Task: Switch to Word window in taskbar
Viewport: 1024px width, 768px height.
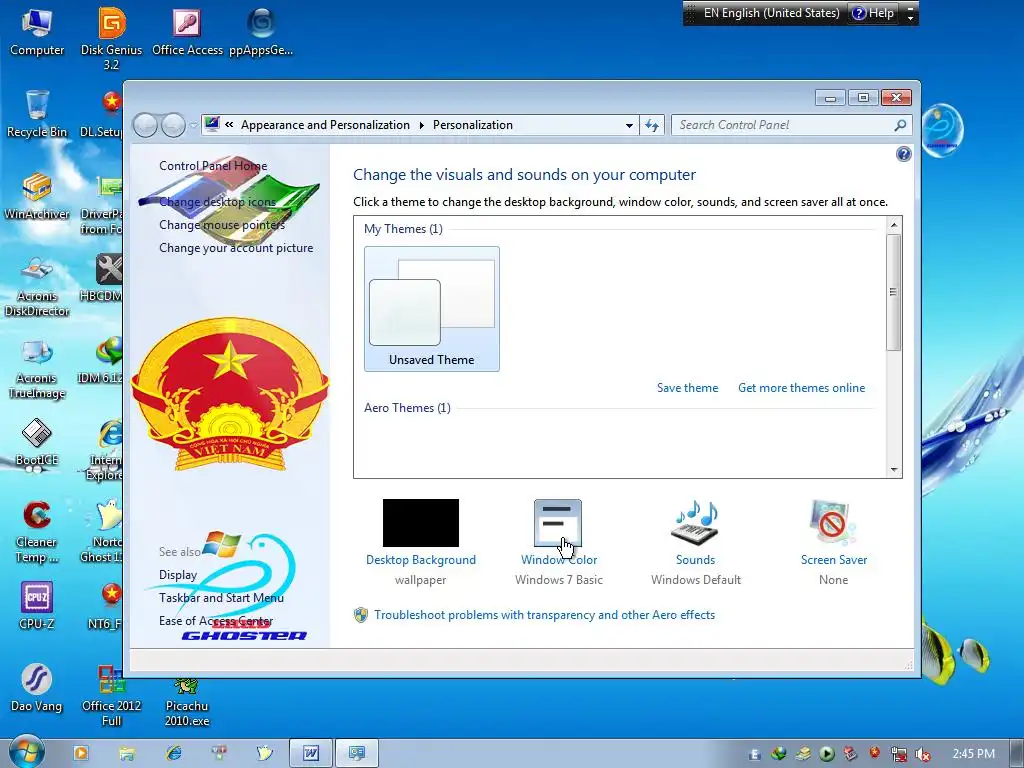Action: [311, 753]
